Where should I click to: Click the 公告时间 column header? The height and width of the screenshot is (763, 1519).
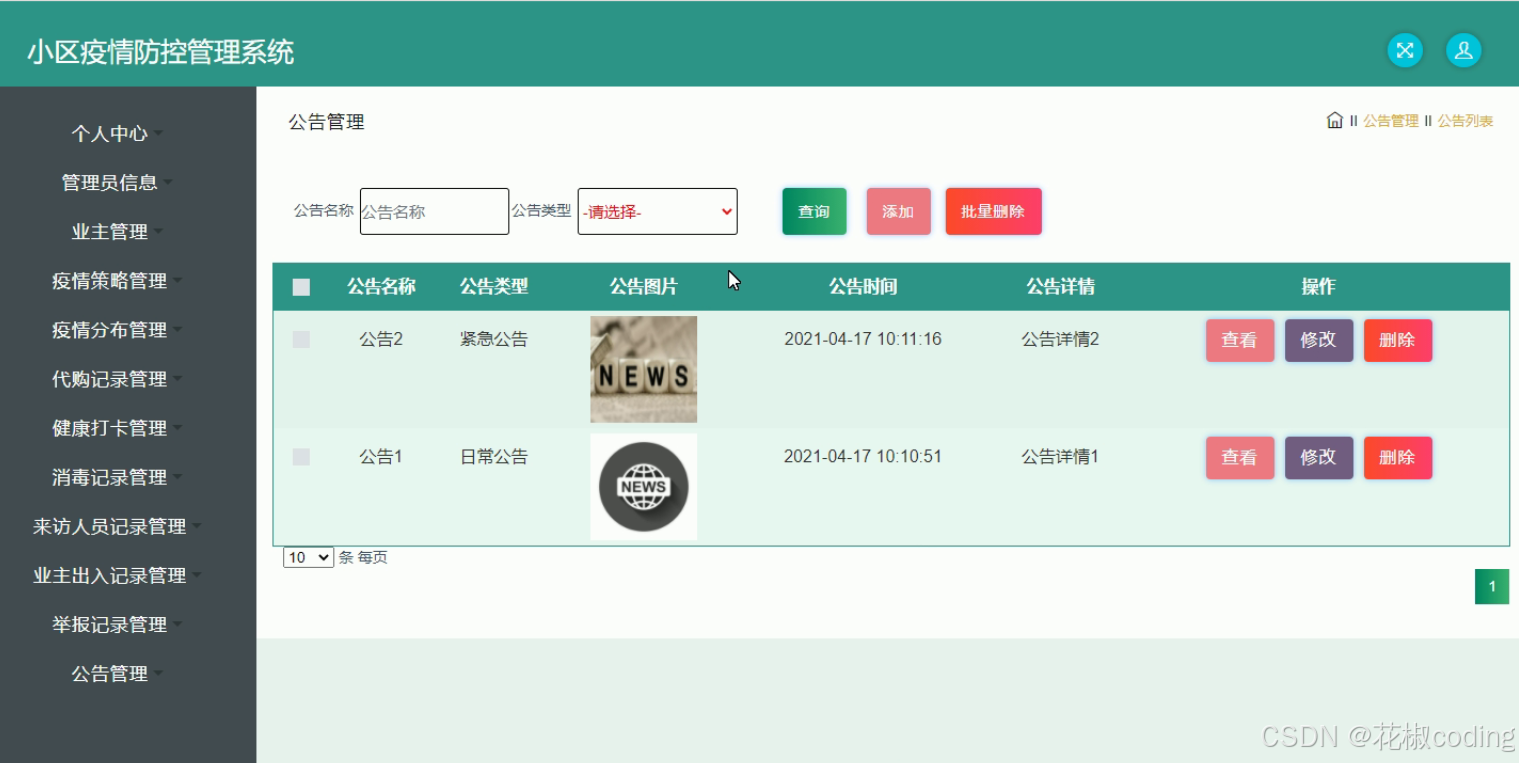863,287
